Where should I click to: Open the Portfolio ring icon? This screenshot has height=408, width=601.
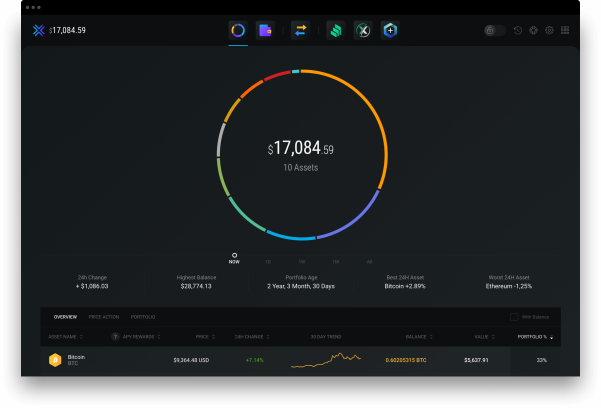tap(238, 30)
